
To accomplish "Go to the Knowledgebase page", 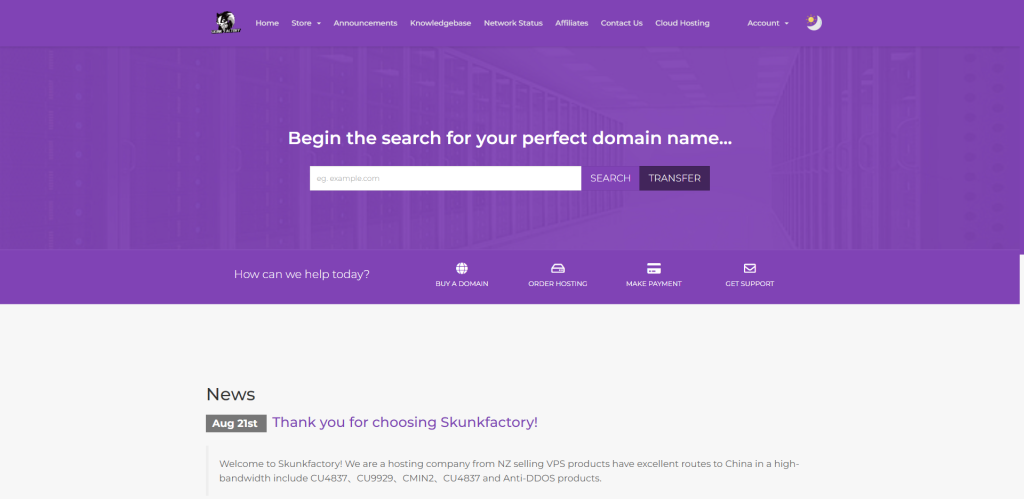I will (x=440, y=23).
